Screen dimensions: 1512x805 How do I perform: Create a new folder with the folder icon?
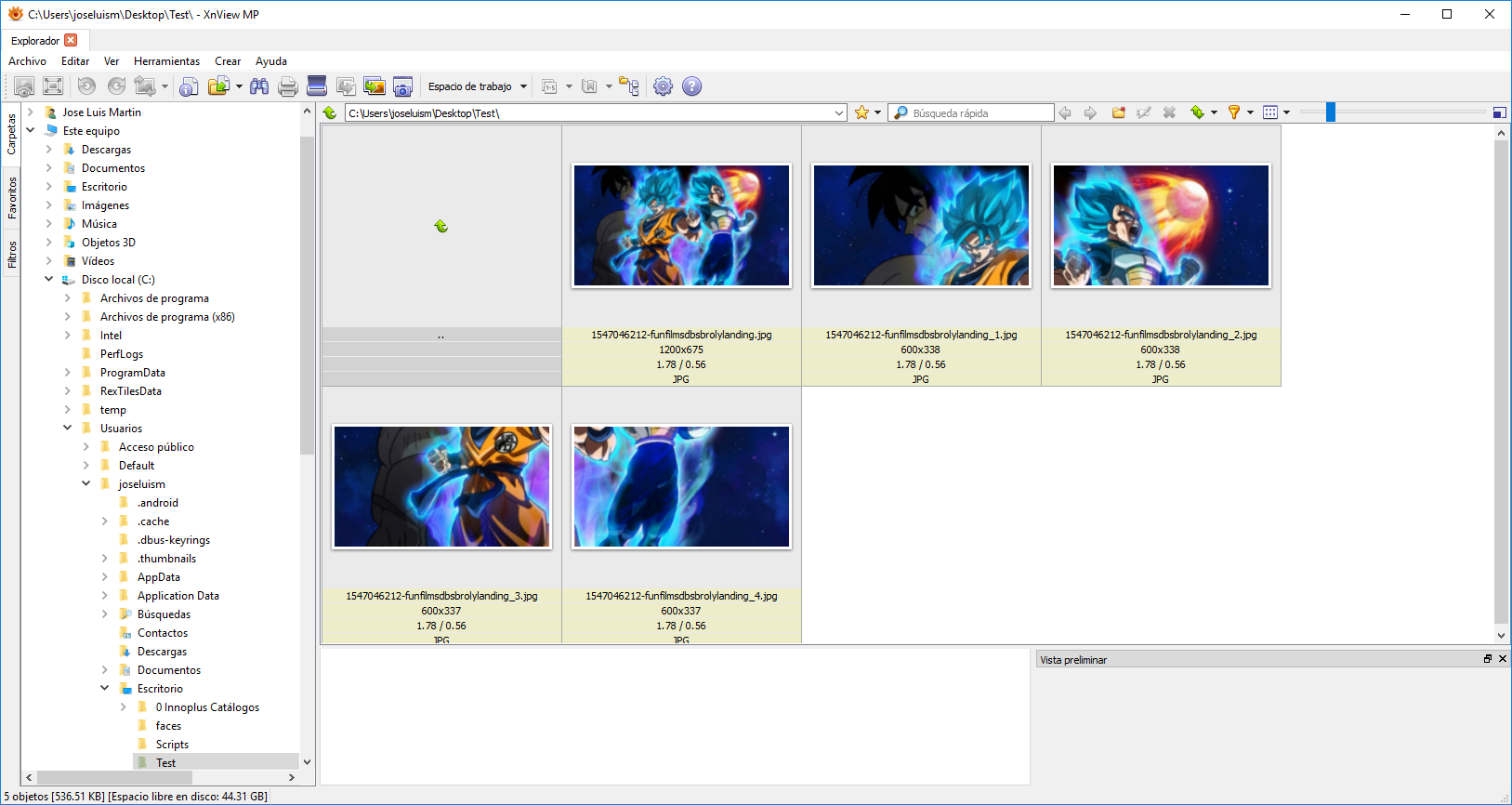click(x=1118, y=112)
